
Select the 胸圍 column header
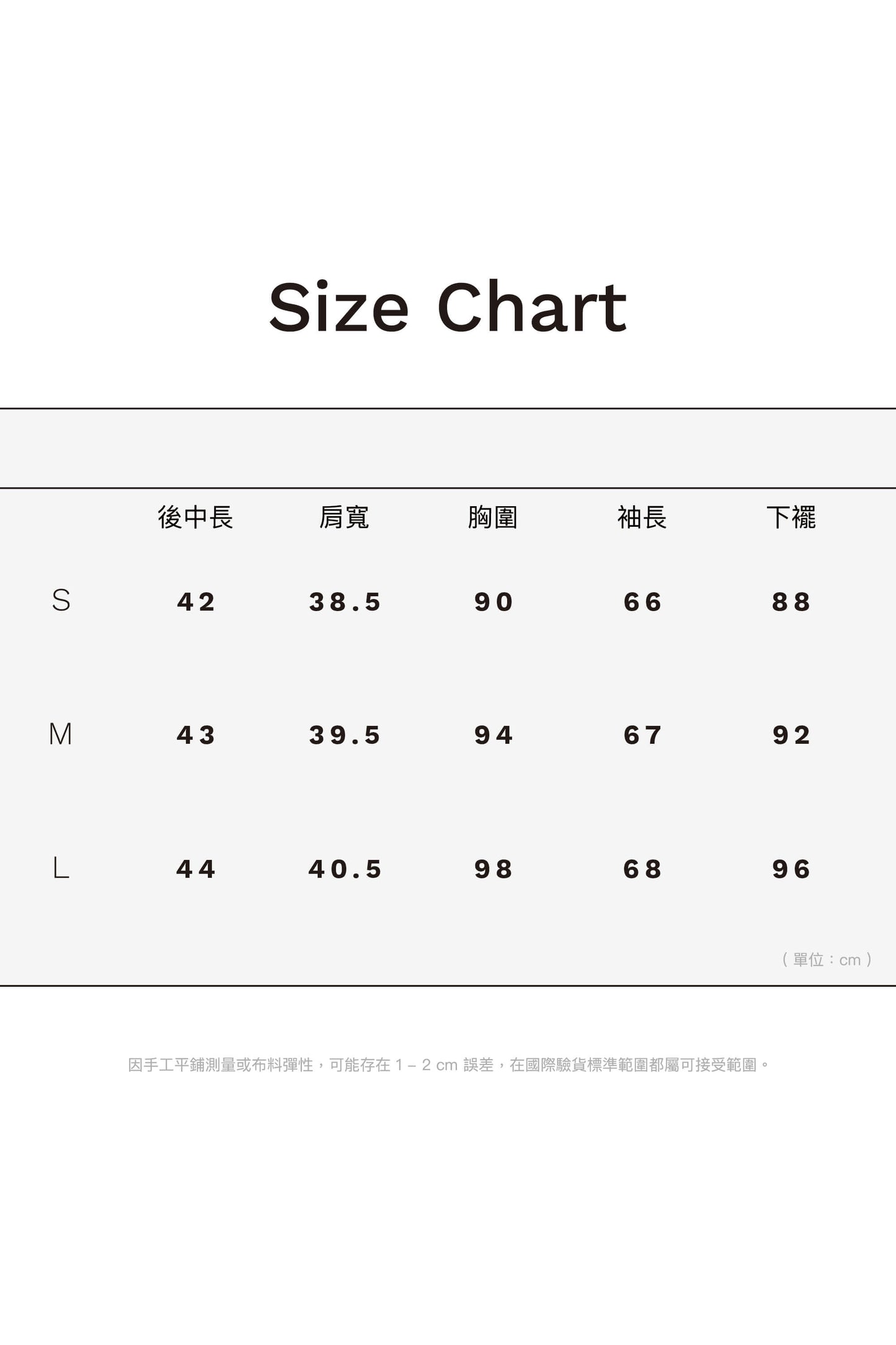pyautogui.click(x=493, y=517)
